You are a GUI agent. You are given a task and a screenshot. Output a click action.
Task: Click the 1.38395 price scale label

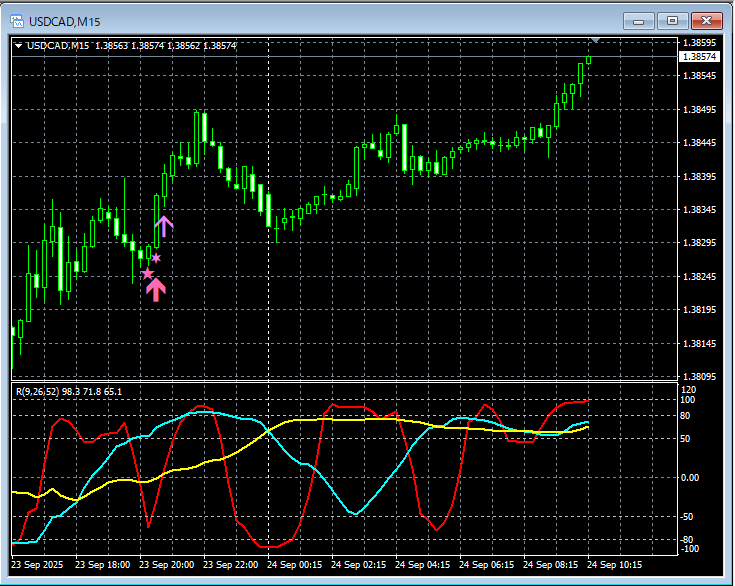[699, 176]
